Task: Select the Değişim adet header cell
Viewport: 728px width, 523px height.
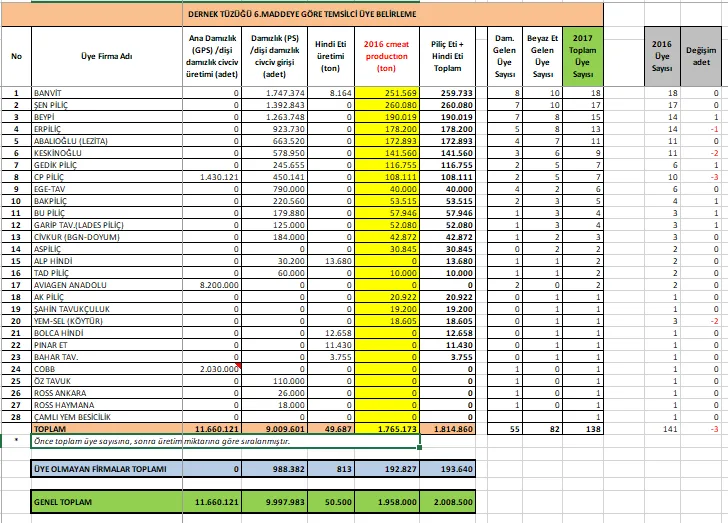Action: (x=701, y=56)
